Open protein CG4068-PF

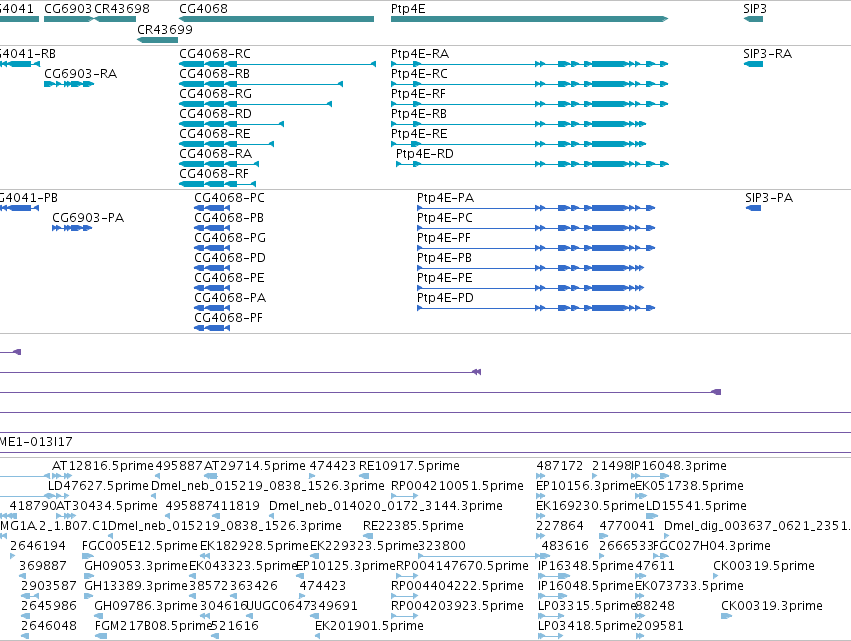pos(228,318)
